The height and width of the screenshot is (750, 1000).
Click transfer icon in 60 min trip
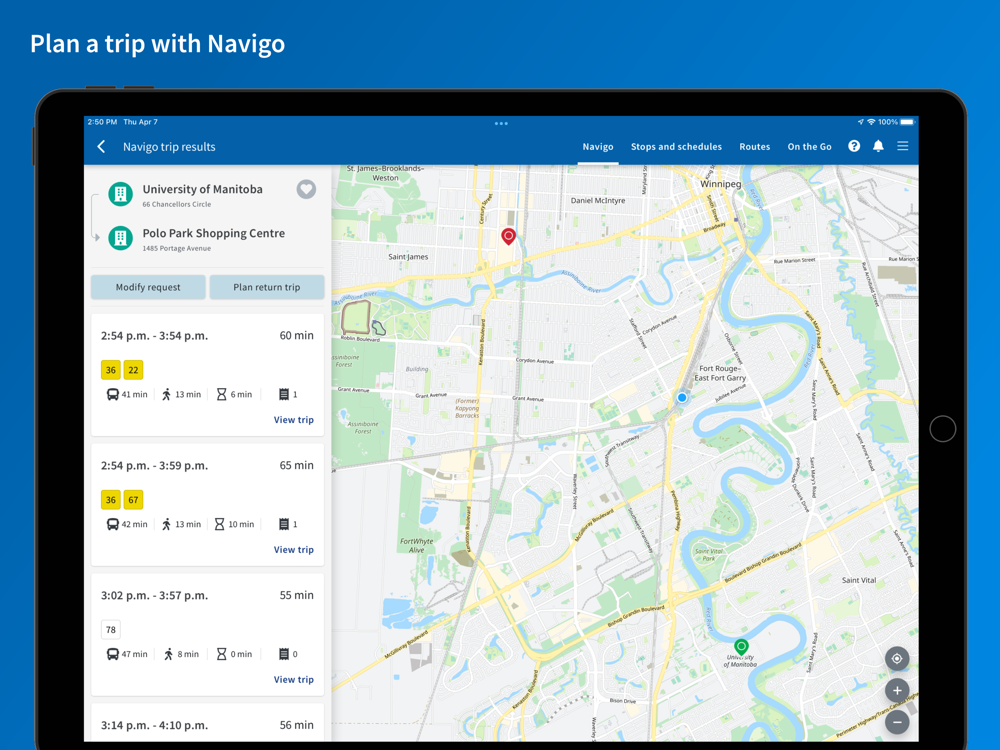[x=284, y=395]
